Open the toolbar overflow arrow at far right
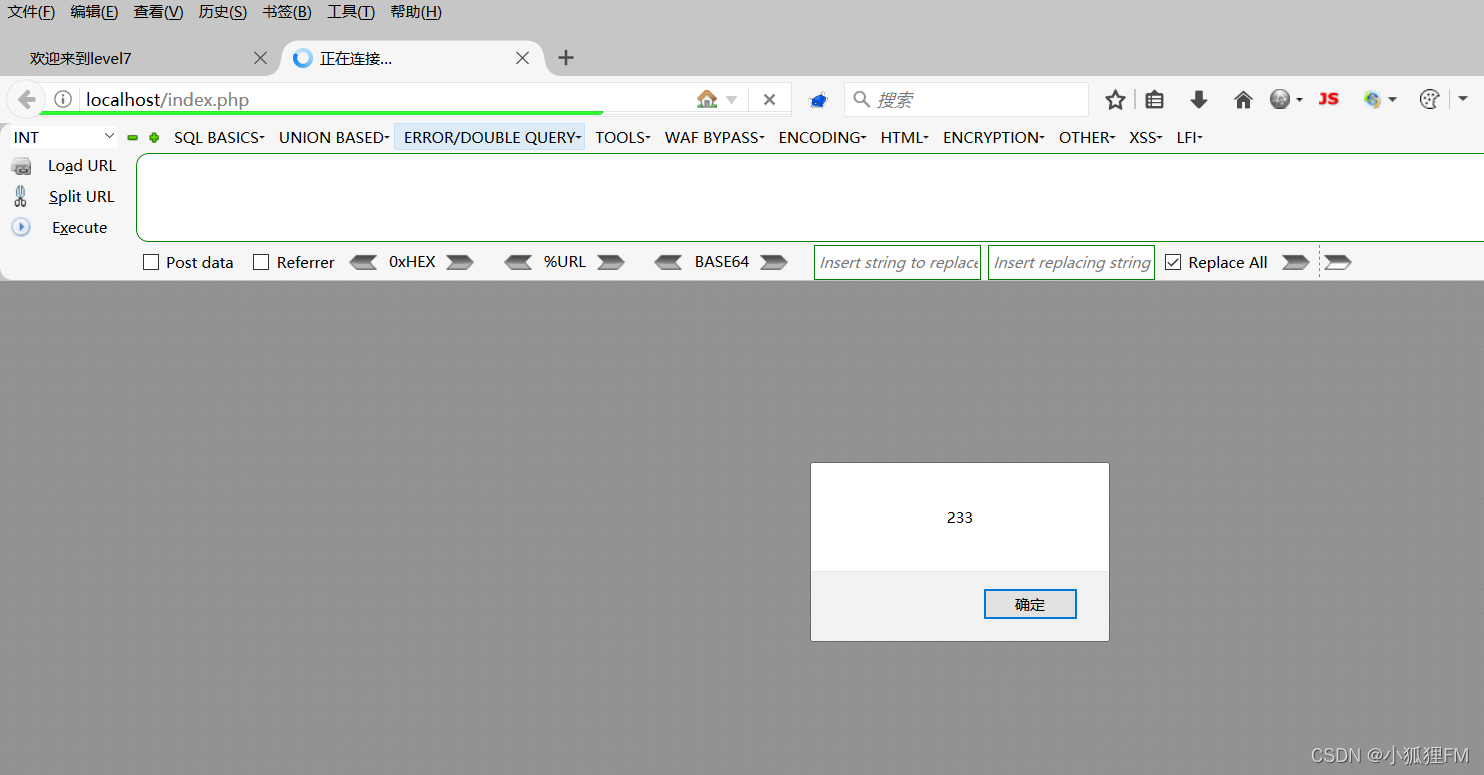 (1463, 100)
